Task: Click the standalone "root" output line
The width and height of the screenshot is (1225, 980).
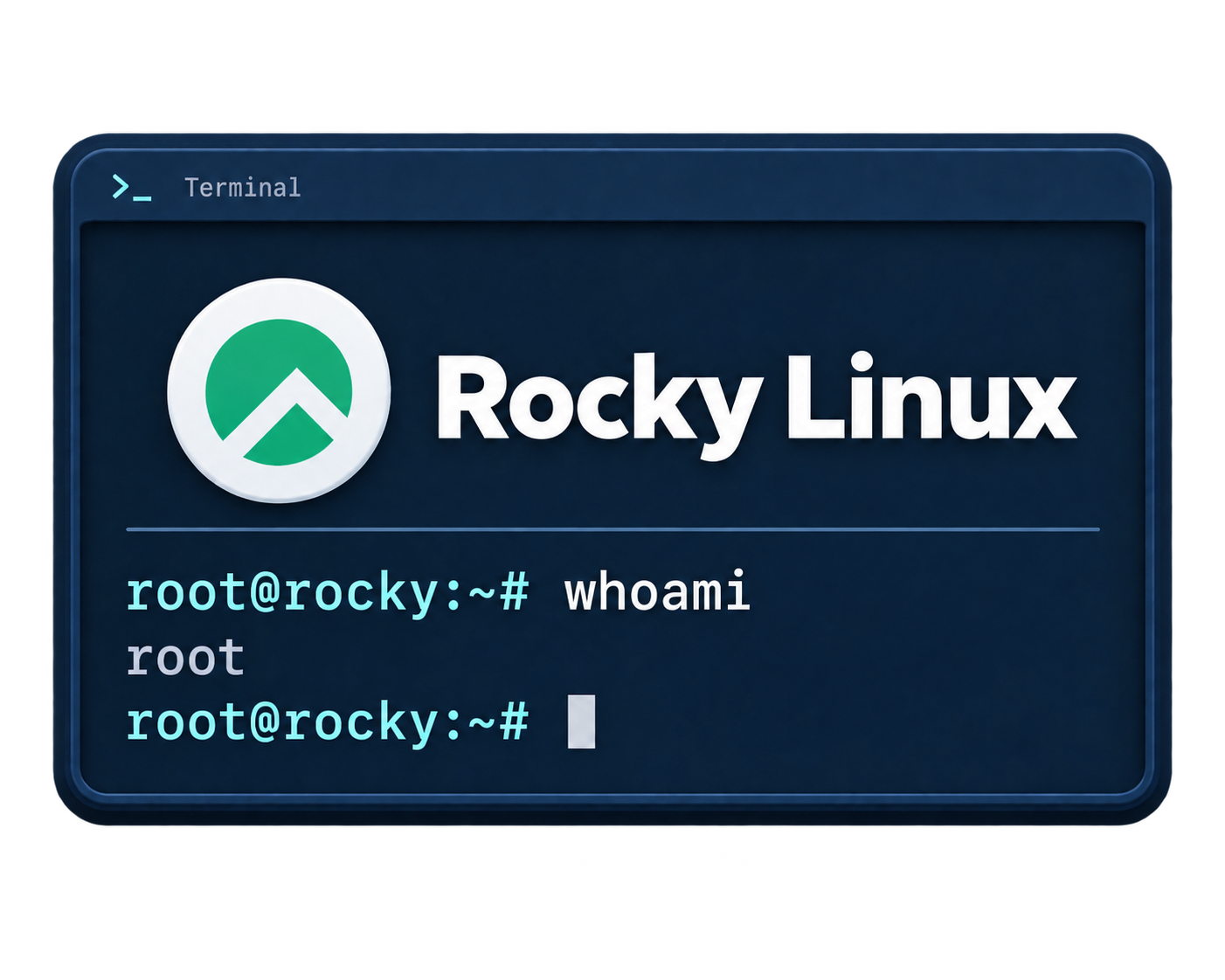Action: [185, 658]
